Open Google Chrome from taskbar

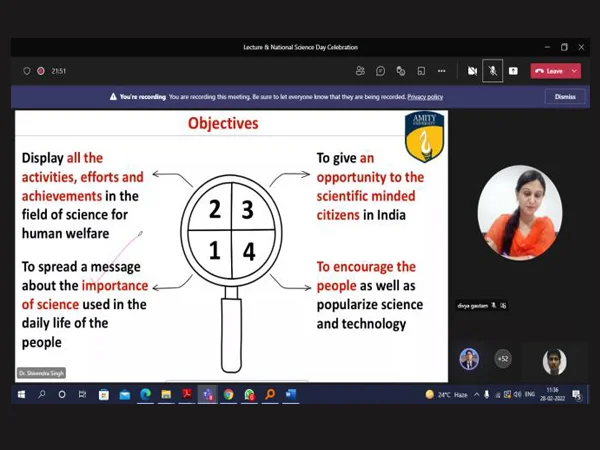tap(228, 394)
